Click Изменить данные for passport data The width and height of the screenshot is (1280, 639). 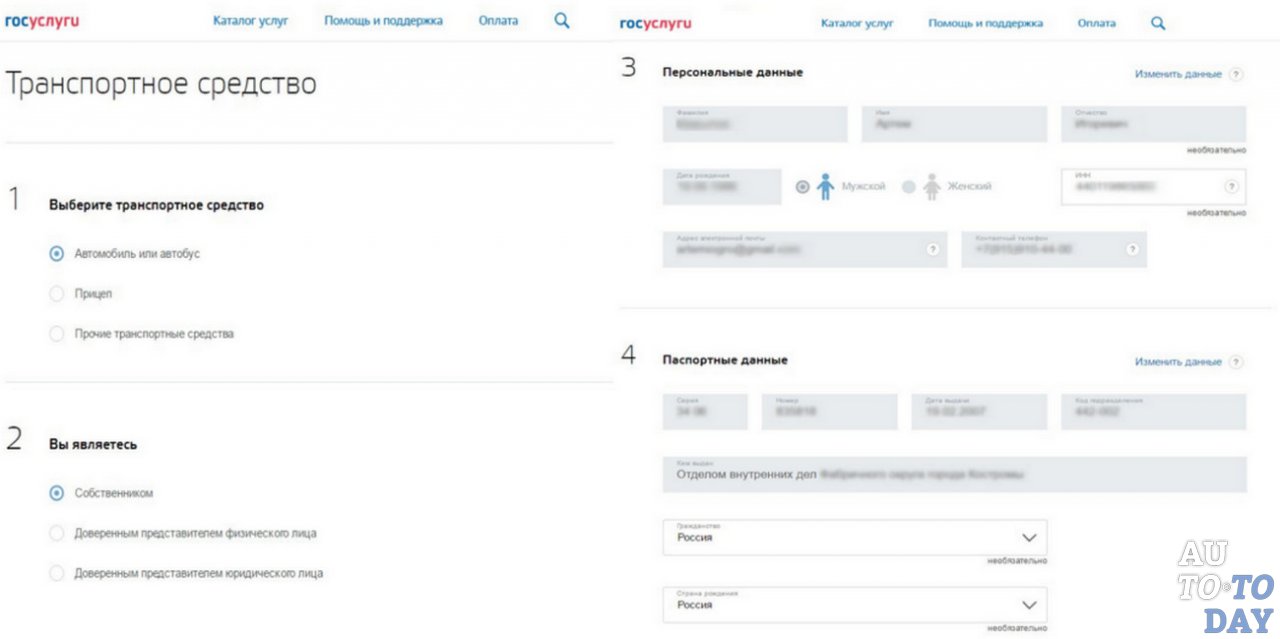click(1177, 362)
